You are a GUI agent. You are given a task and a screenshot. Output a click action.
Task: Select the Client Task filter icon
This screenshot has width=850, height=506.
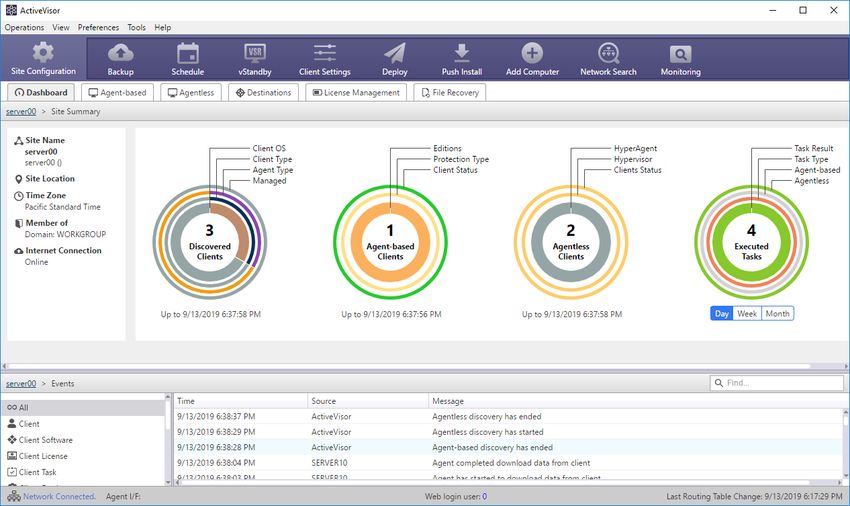click(x=12, y=472)
